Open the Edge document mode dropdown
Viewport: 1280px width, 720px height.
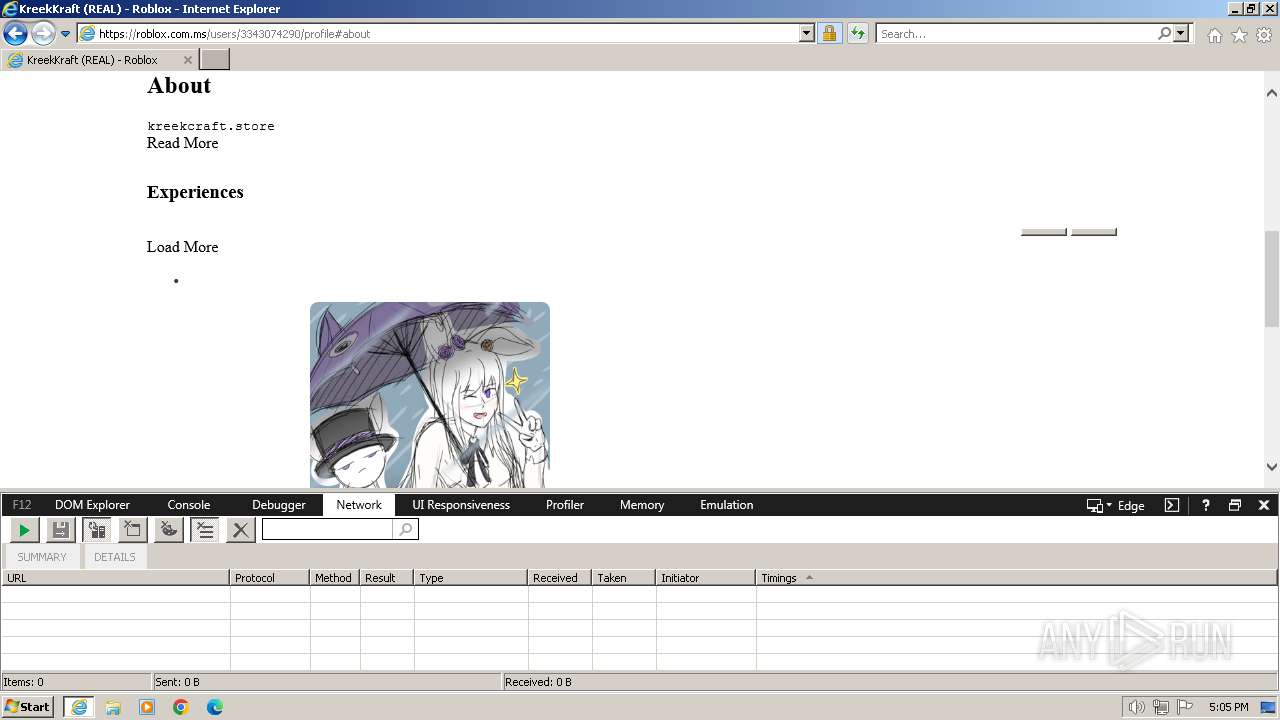point(1115,505)
